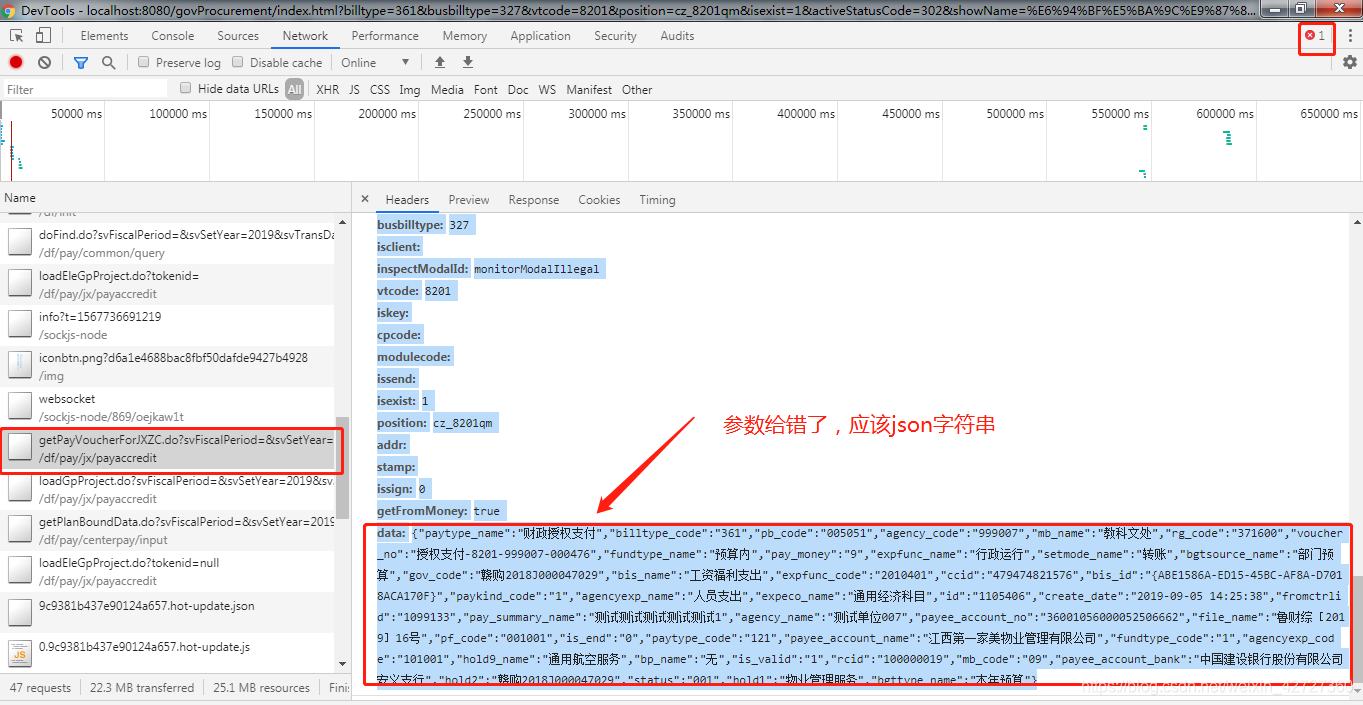Filter requests by Media

click(x=447, y=89)
